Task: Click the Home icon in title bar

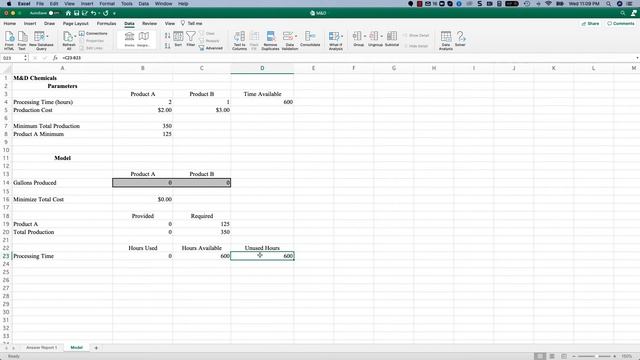Action: pyautogui.click(x=68, y=13)
